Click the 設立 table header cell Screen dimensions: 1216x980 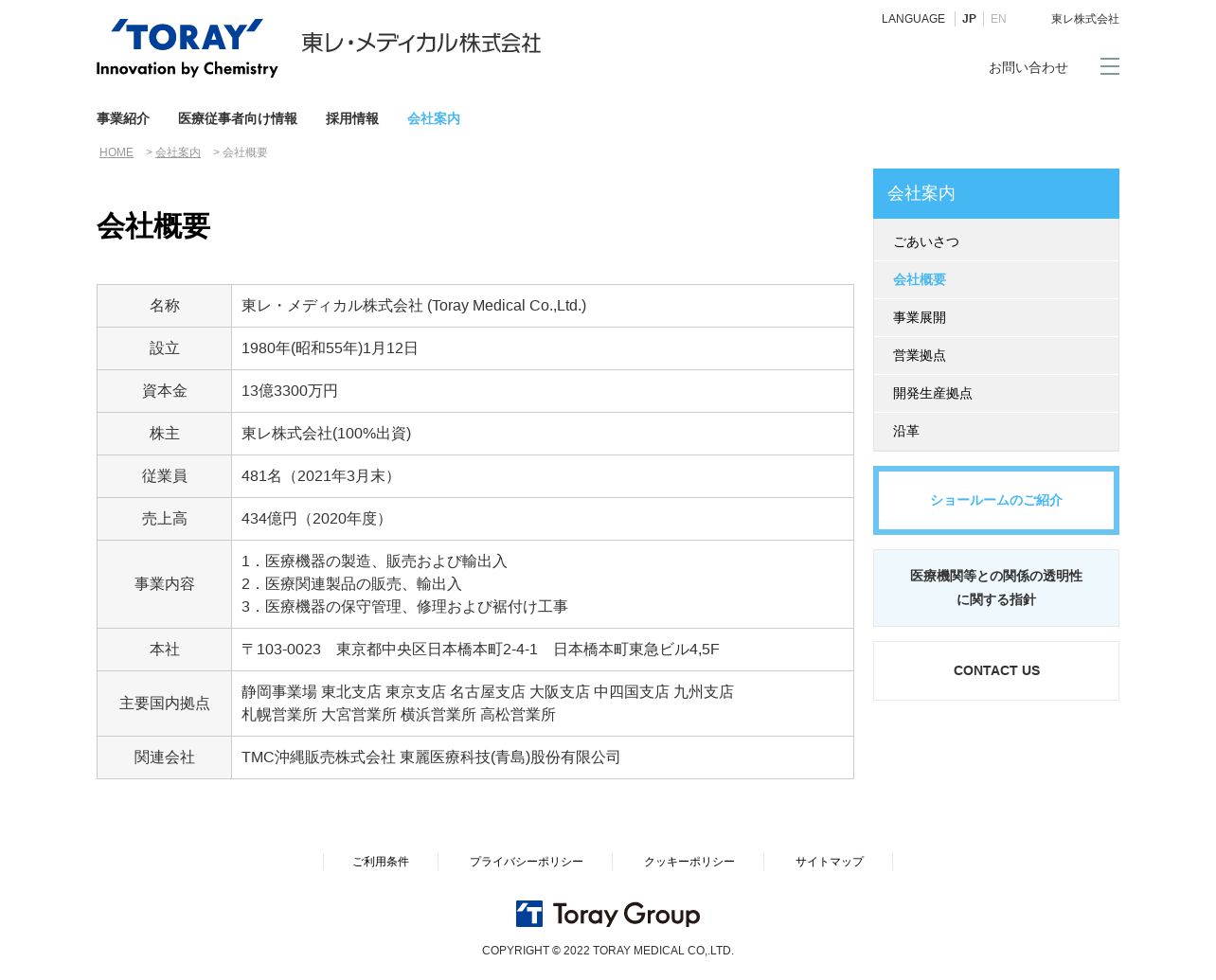pos(165,348)
